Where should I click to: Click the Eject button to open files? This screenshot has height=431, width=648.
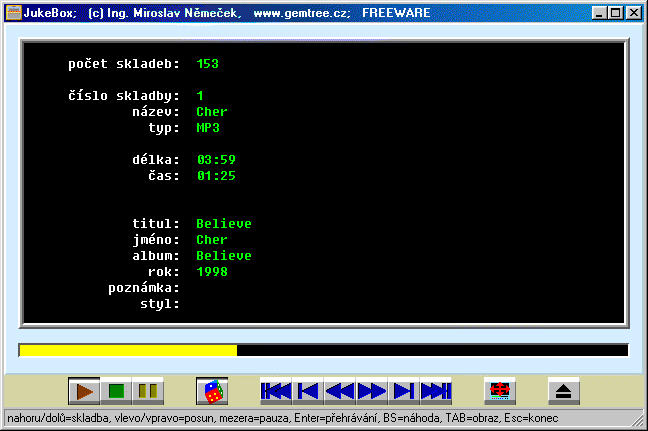tap(564, 391)
